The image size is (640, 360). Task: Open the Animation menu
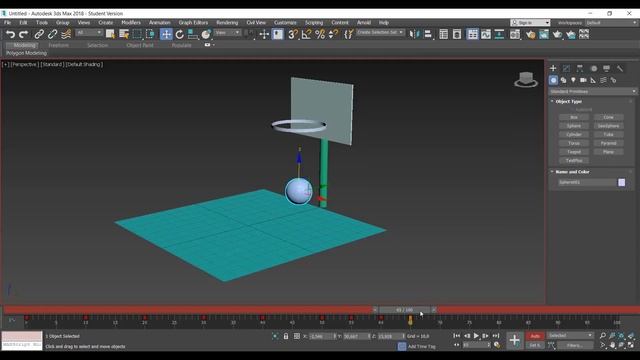click(160, 23)
